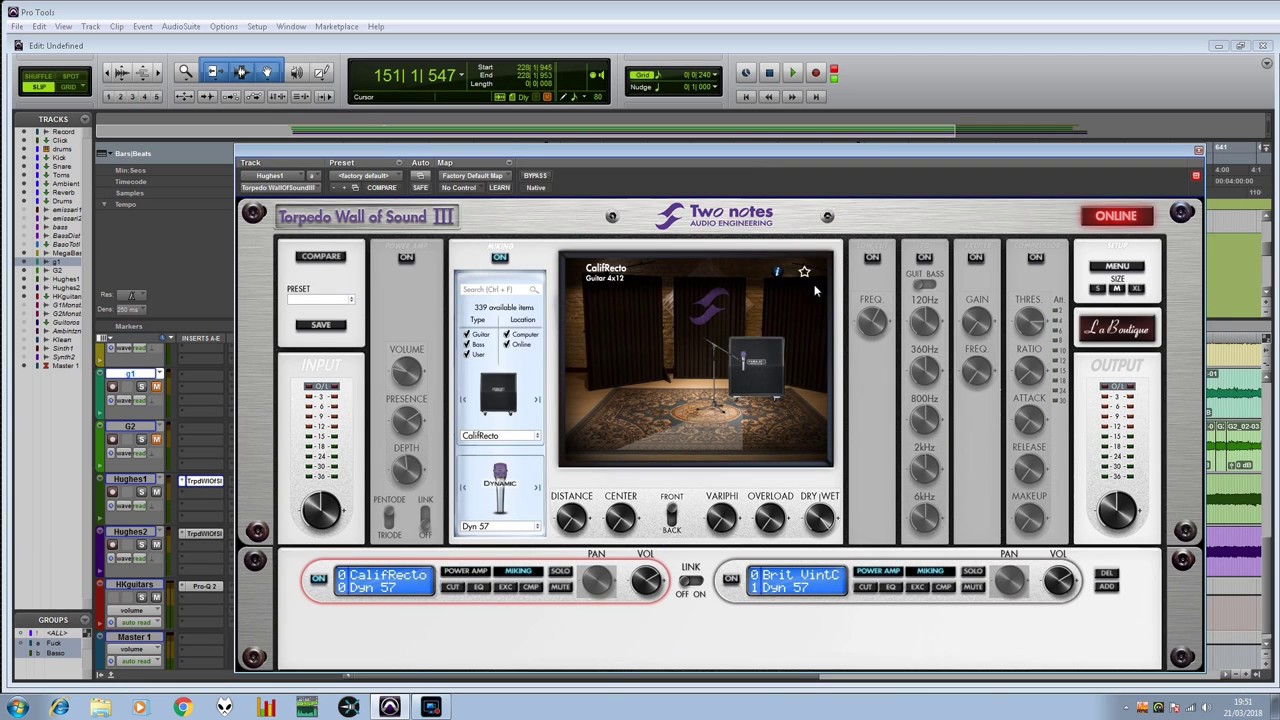Select the Selector tool in the toolbar
The image size is (1280, 720).
coord(240,72)
